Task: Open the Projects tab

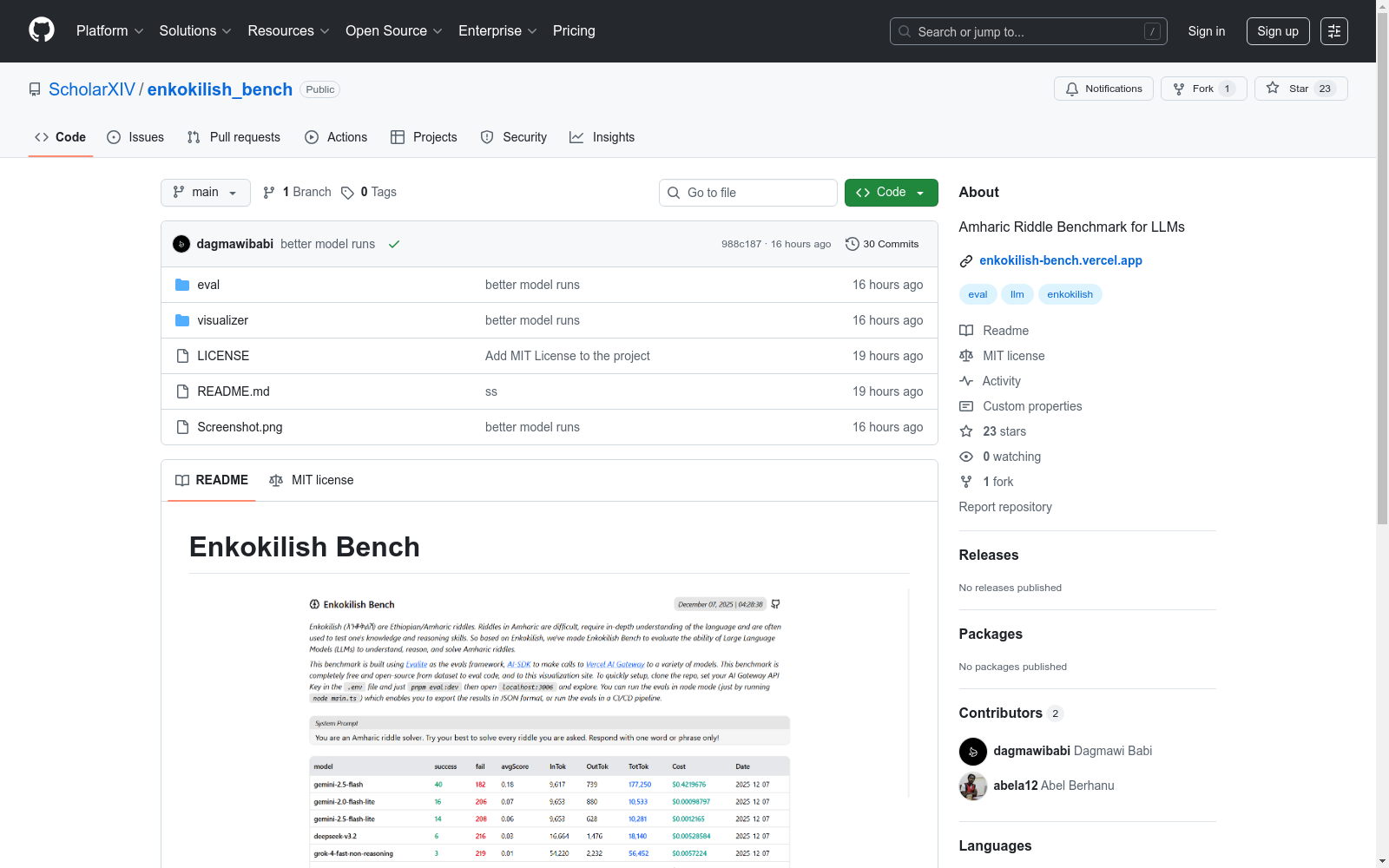Action: pos(424,137)
